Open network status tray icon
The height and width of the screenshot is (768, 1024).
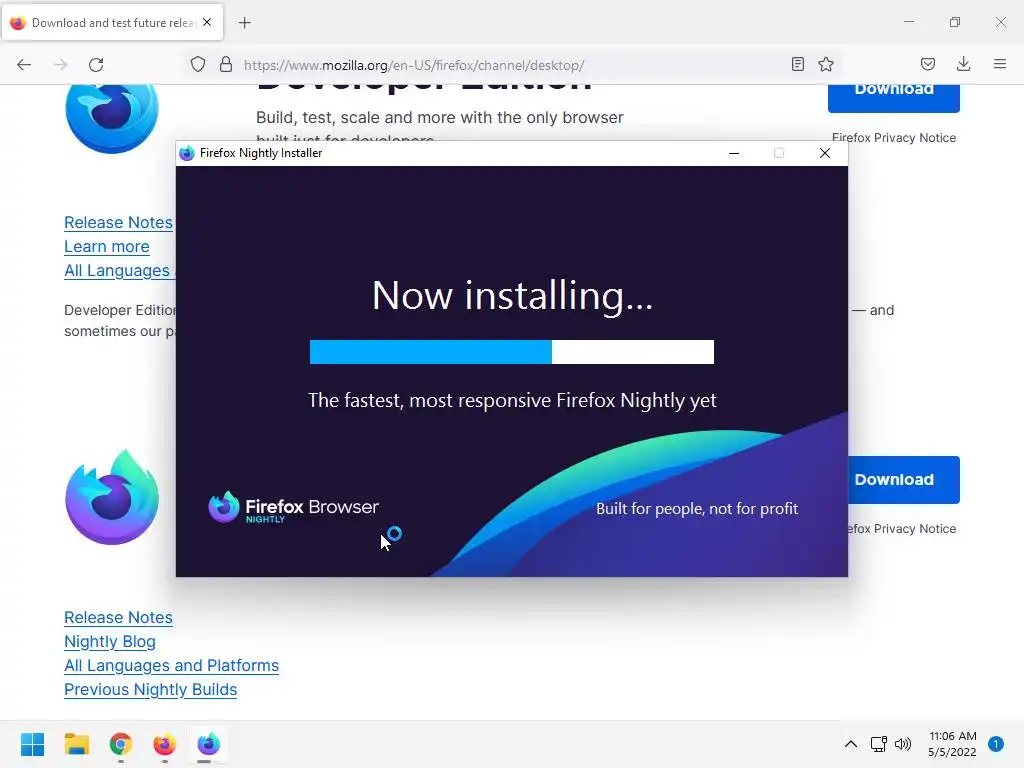[x=878, y=744]
